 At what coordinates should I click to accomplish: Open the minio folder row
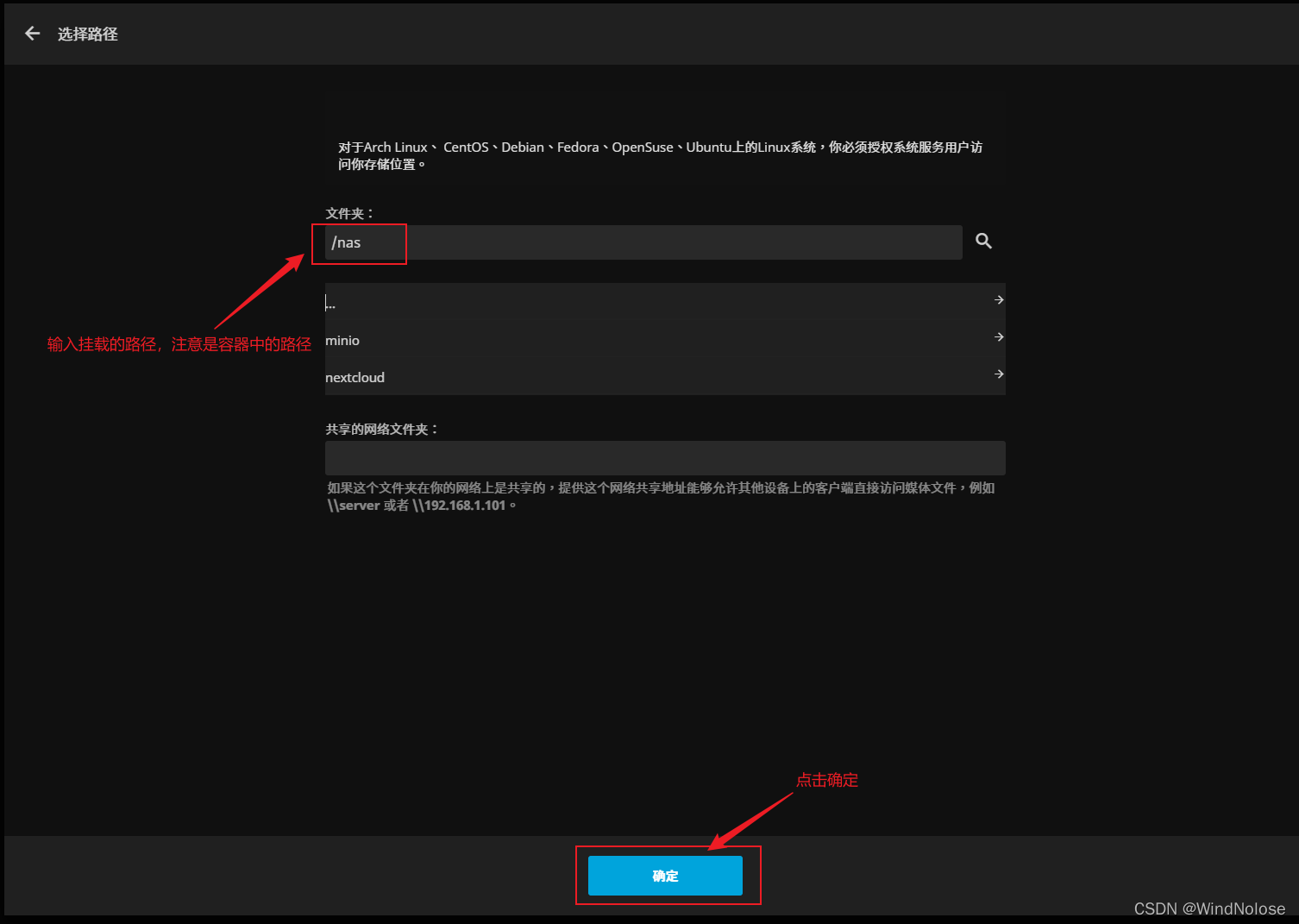tap(665, 340)
